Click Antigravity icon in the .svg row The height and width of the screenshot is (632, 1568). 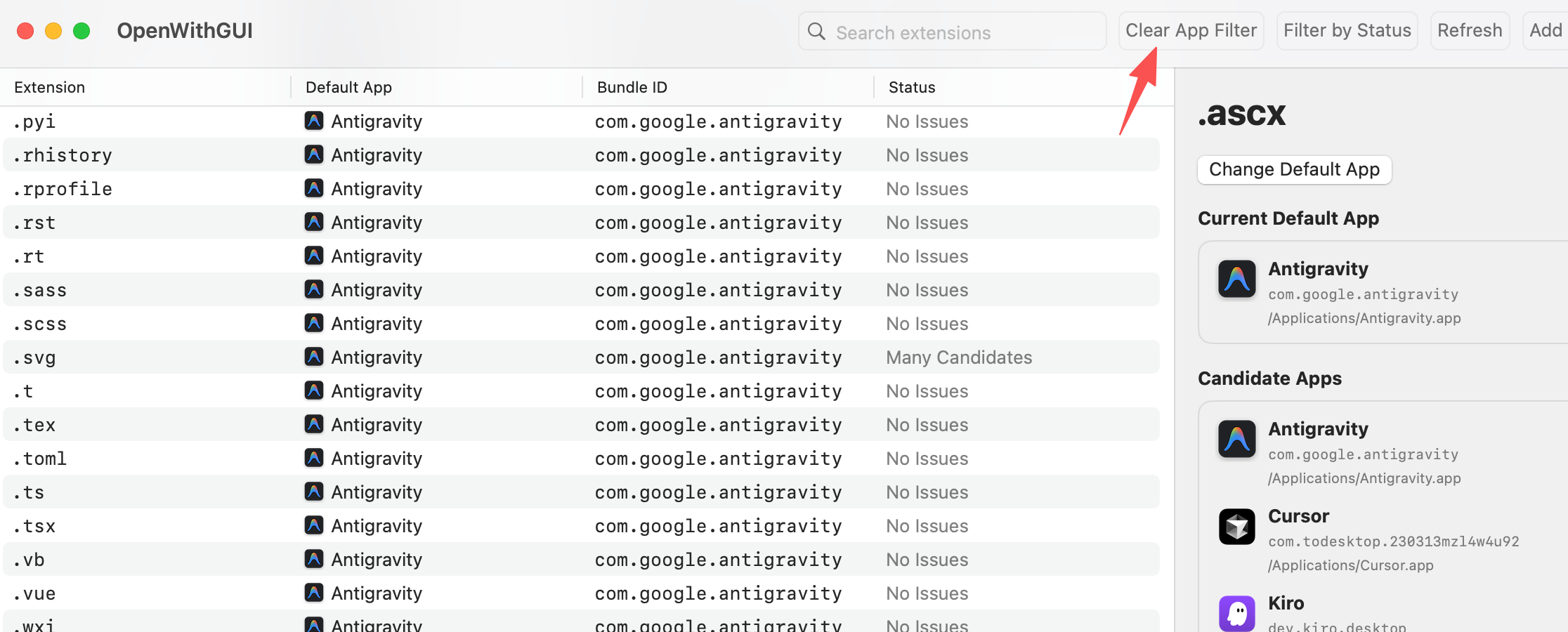point(314,357)
